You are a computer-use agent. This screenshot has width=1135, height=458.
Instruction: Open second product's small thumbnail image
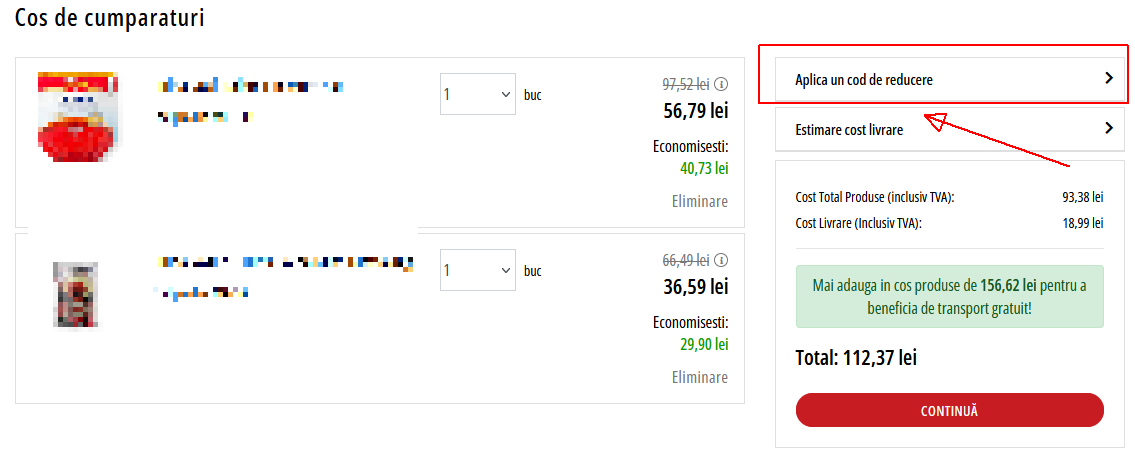(x=75, y=295)
